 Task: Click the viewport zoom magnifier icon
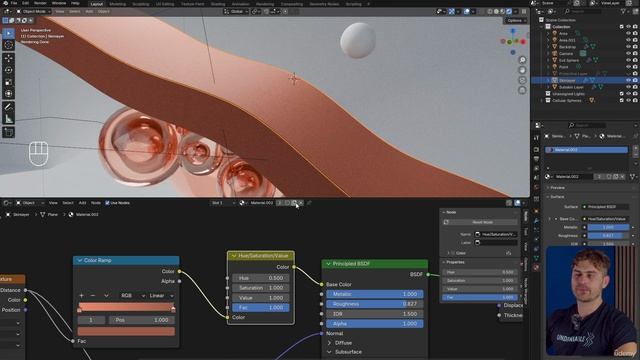[522, 60]
